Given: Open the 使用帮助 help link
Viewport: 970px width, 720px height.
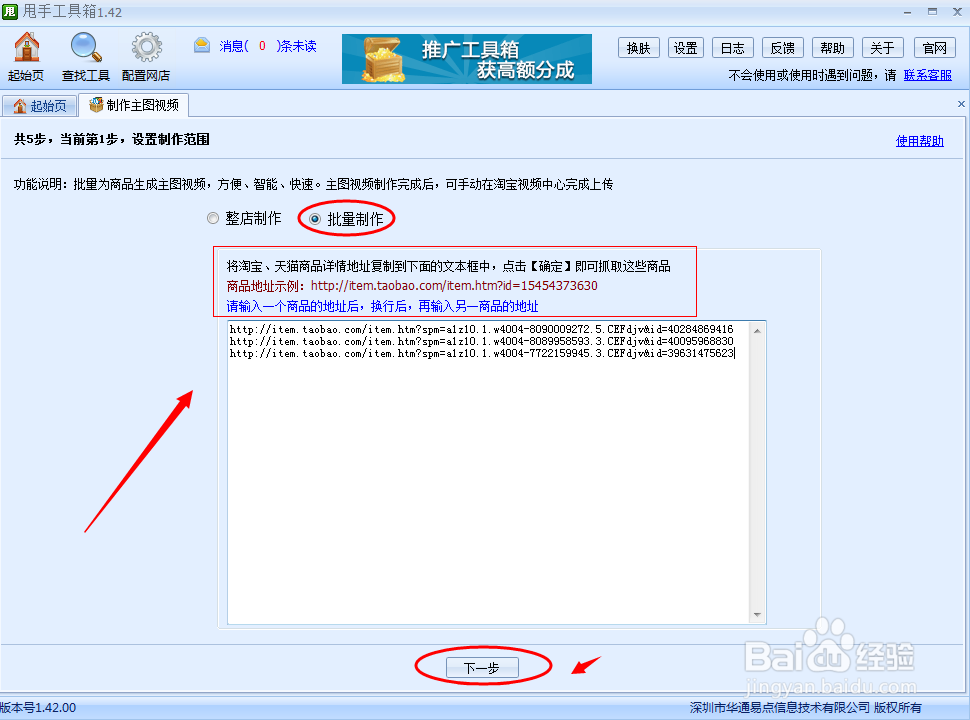Looking at the screenshot, I should pos(919,140).
